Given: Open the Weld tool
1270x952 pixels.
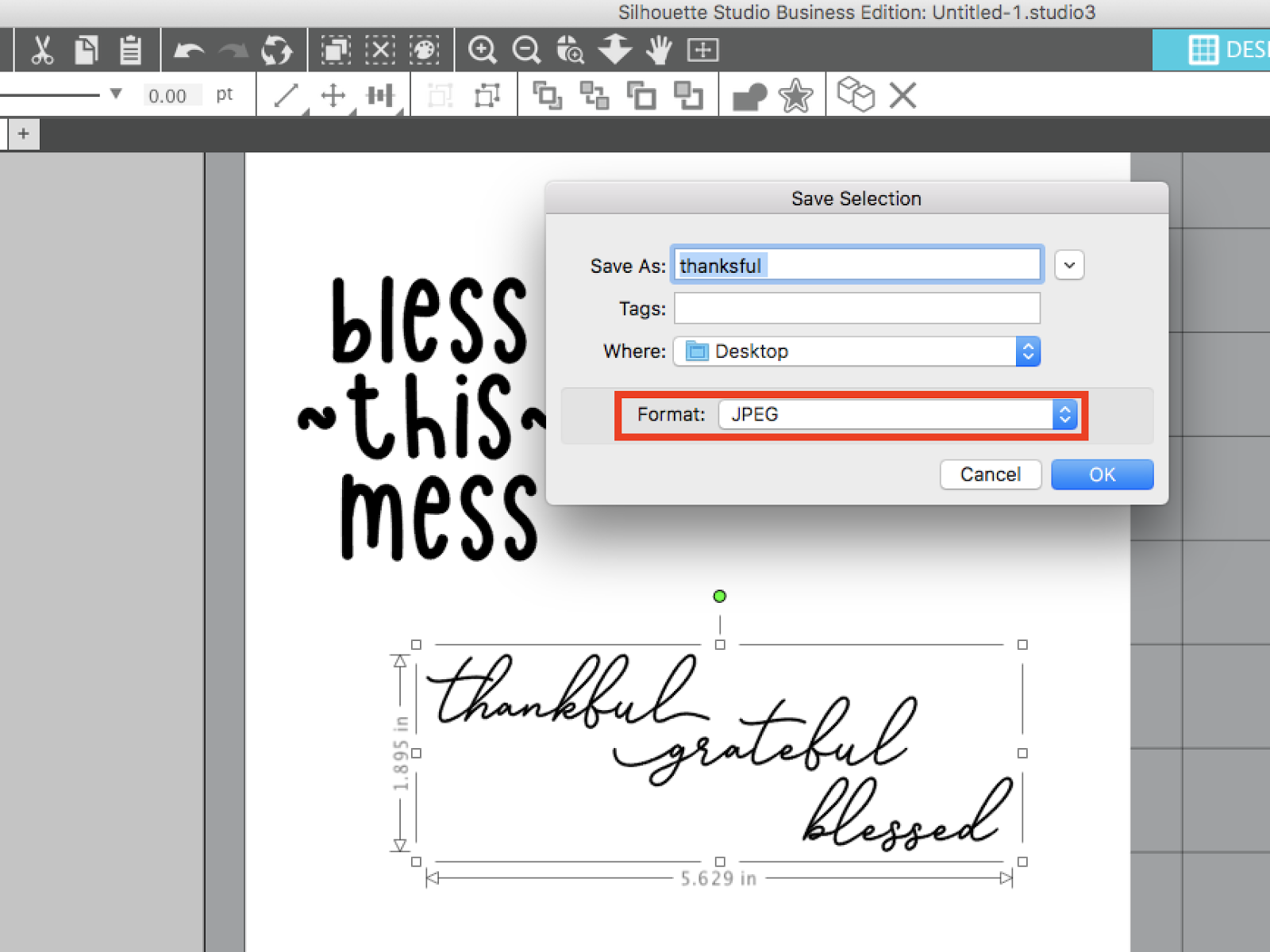Looking at the screenshot, I should [749, 94].
